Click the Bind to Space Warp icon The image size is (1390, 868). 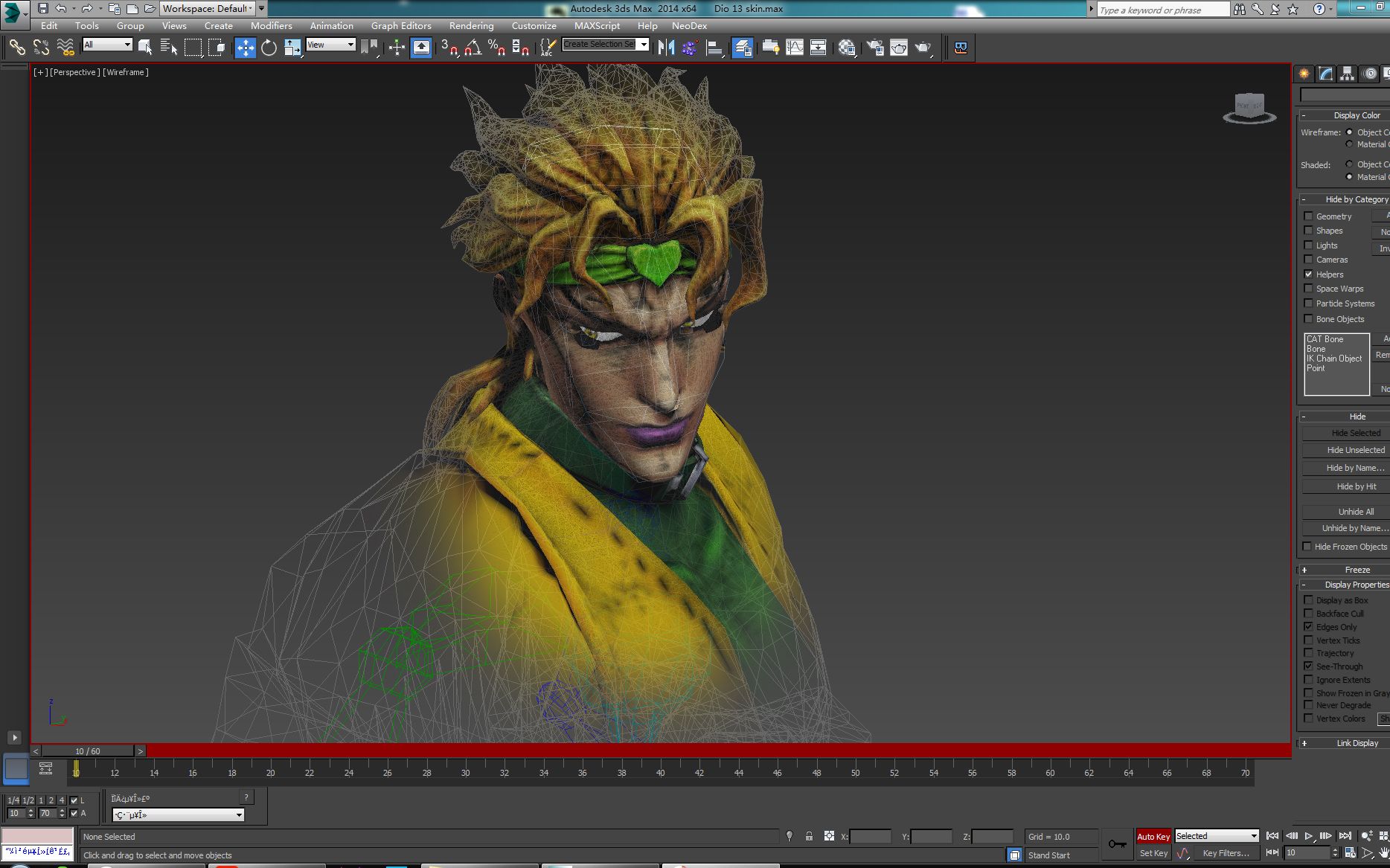tap(65, 48)
